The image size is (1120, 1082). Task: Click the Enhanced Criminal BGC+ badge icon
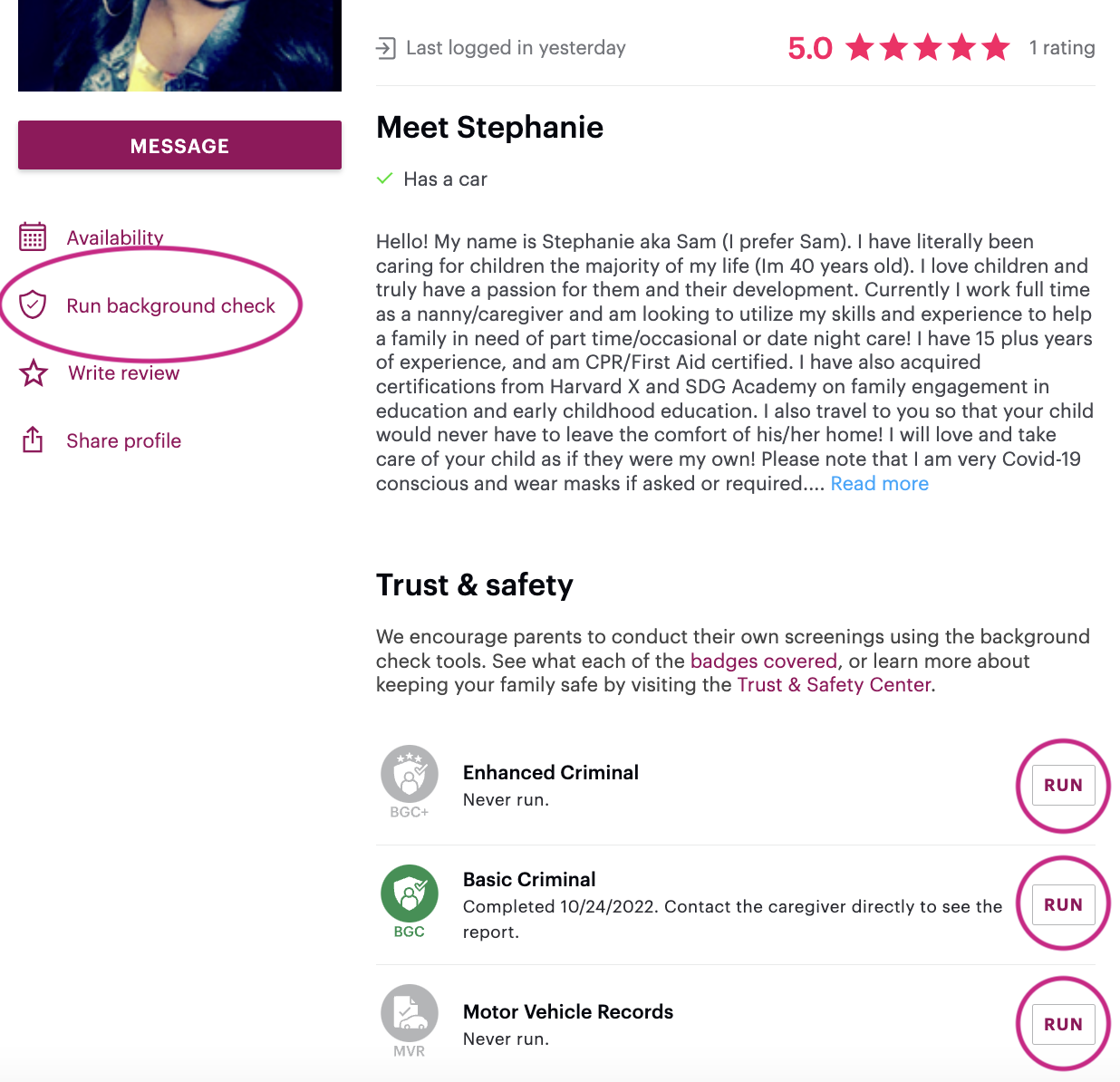tap(410, 776)
